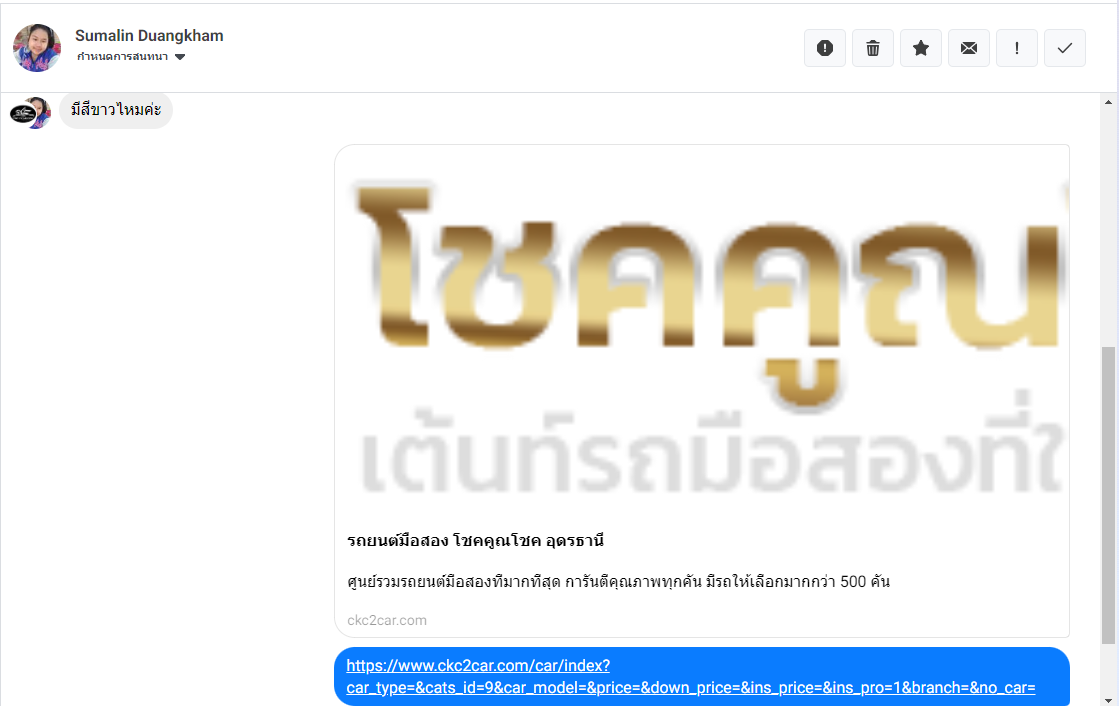Star this conversation as follow-up

[x=921, y=48]
